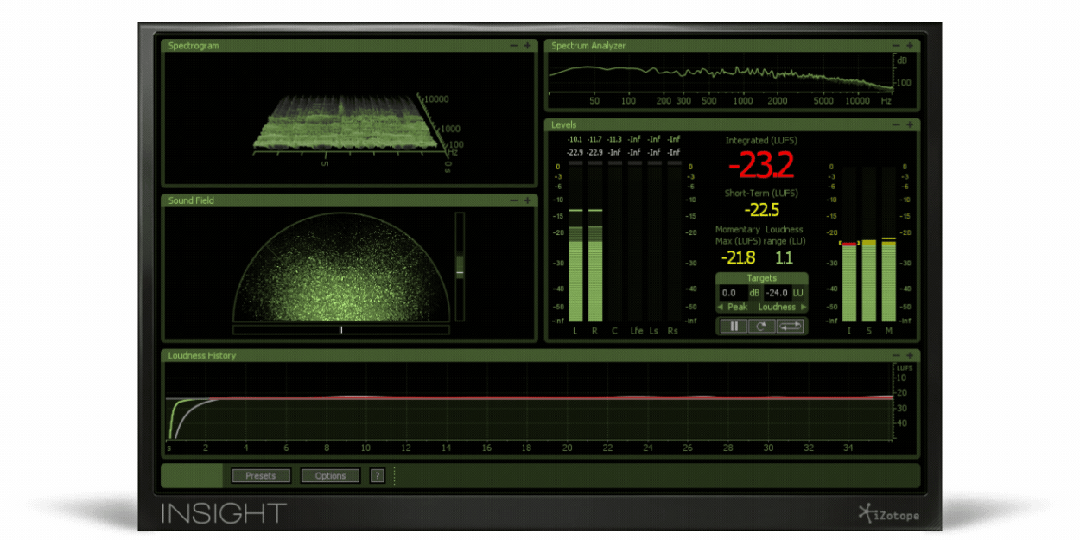Reset the loudness measurements

[761, 326]
